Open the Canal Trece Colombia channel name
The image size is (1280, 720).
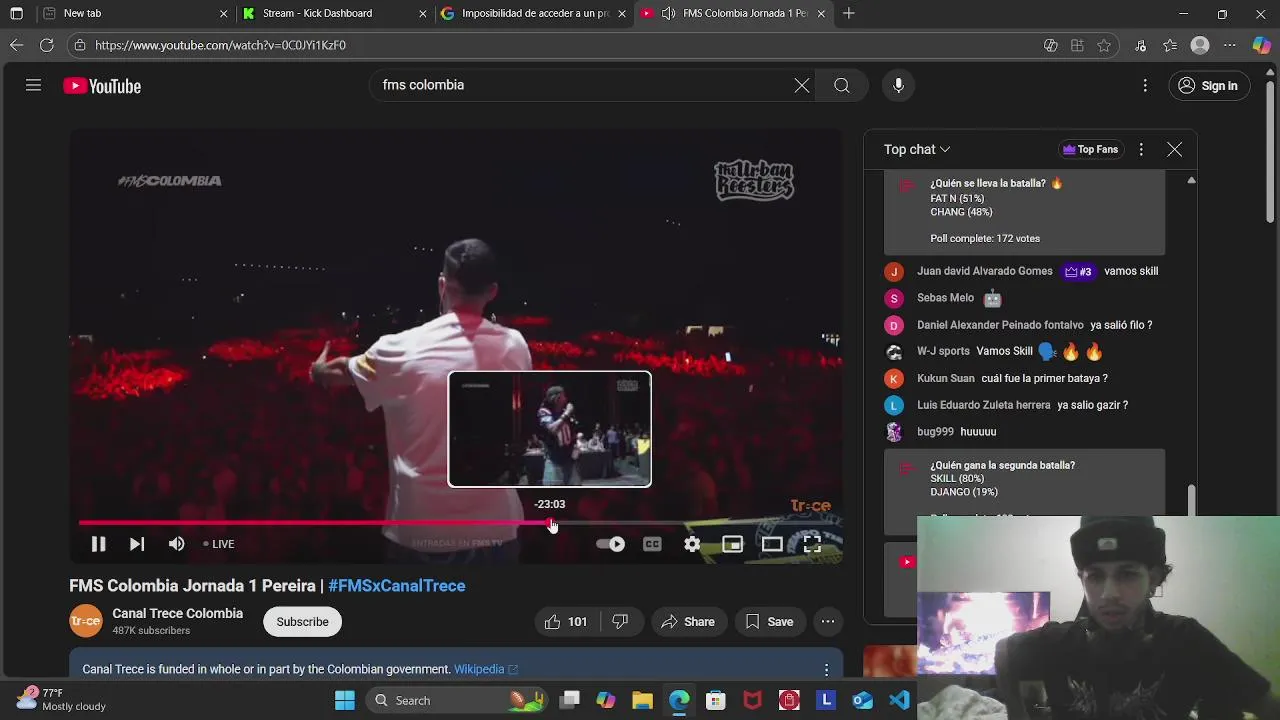[x=177, y=613]
